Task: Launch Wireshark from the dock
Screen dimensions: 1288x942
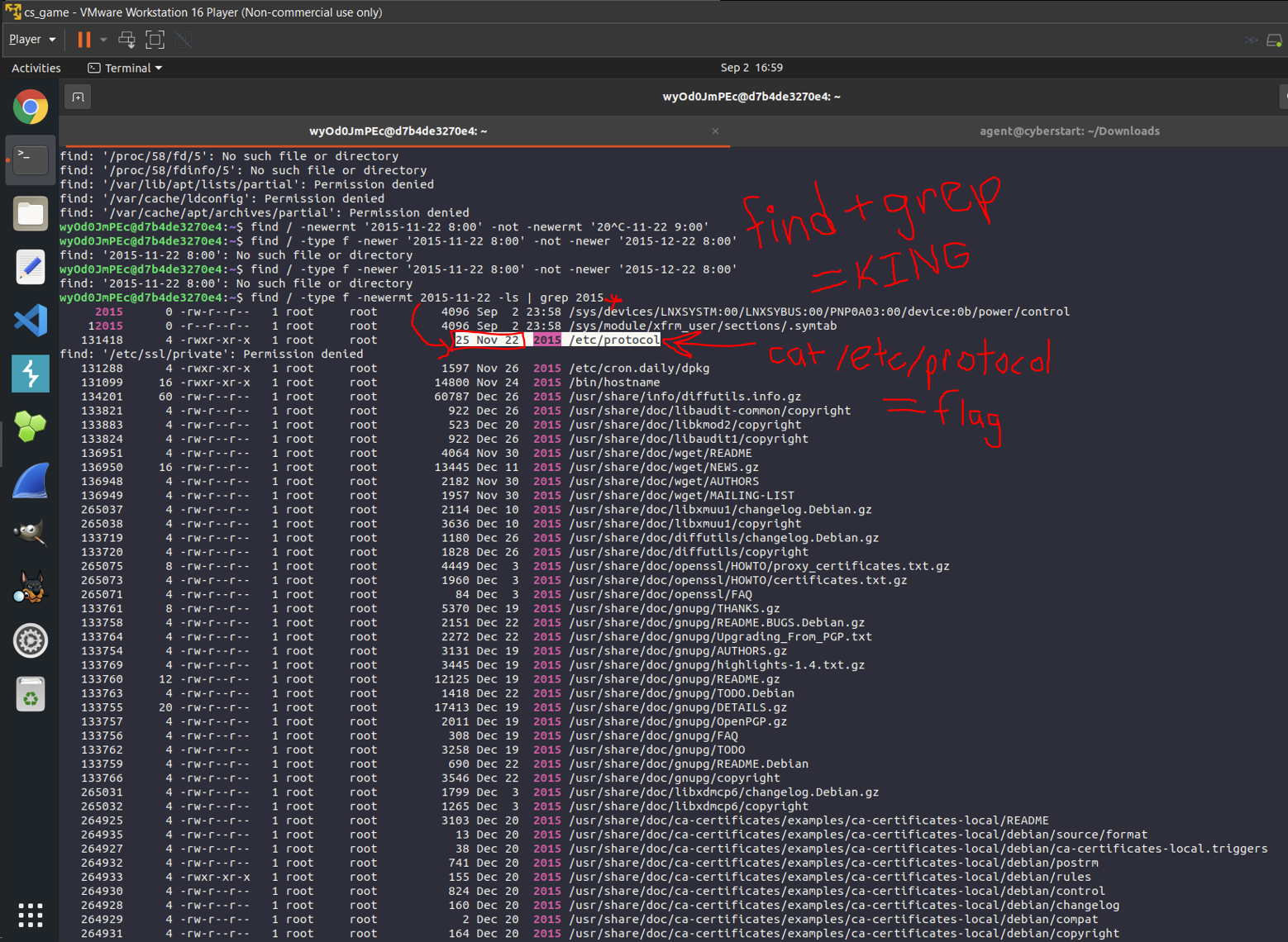Action: pos(31,481)
